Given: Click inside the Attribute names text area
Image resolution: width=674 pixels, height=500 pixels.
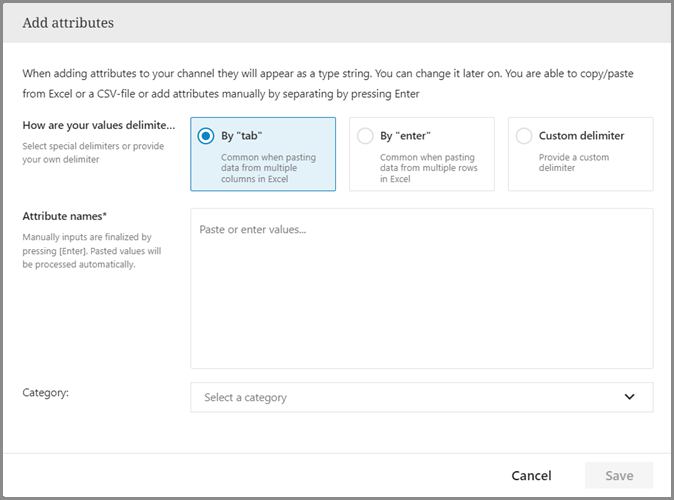Looking at the screenshot, I should (421, 300).
